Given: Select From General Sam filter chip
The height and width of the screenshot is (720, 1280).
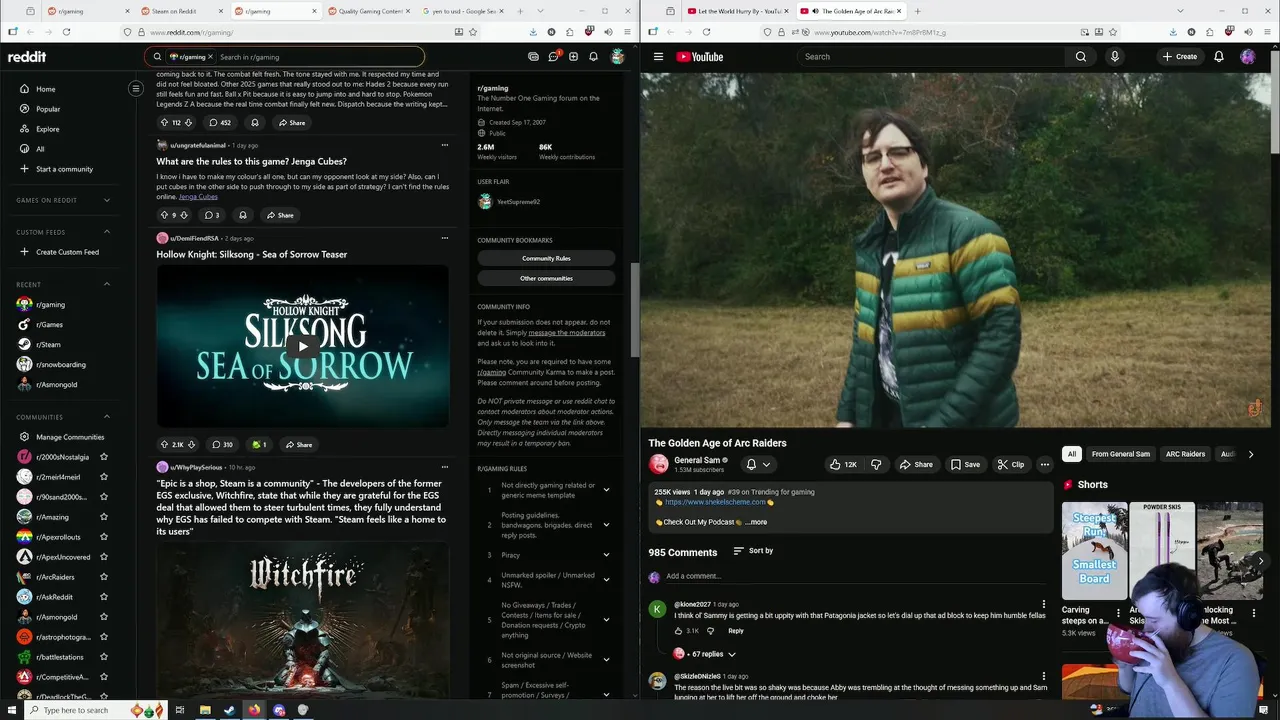Looking at the screenshot, I should [x=1121, y=454].
